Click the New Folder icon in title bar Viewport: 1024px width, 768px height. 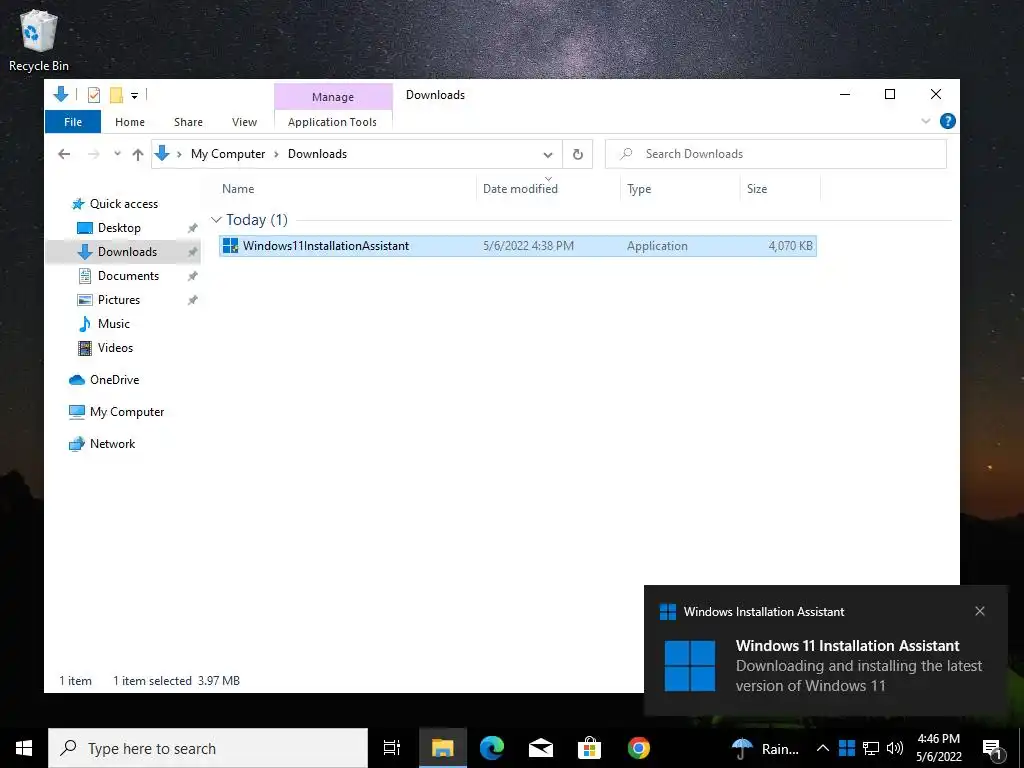[116, 95]
